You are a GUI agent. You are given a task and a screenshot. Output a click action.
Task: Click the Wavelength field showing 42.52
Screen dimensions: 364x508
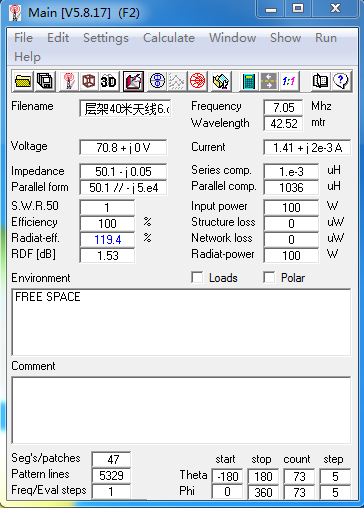coord(283,124)
